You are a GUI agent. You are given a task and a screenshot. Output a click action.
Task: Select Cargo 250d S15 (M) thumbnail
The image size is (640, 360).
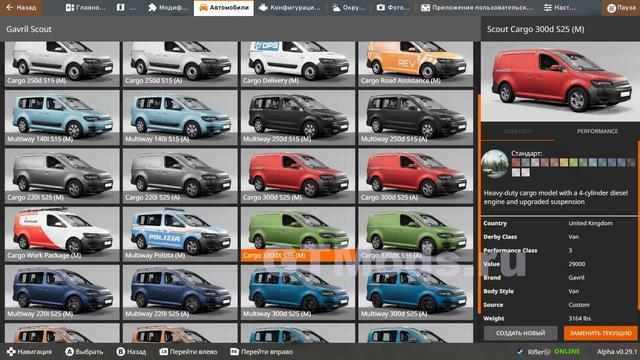point(62,64)
